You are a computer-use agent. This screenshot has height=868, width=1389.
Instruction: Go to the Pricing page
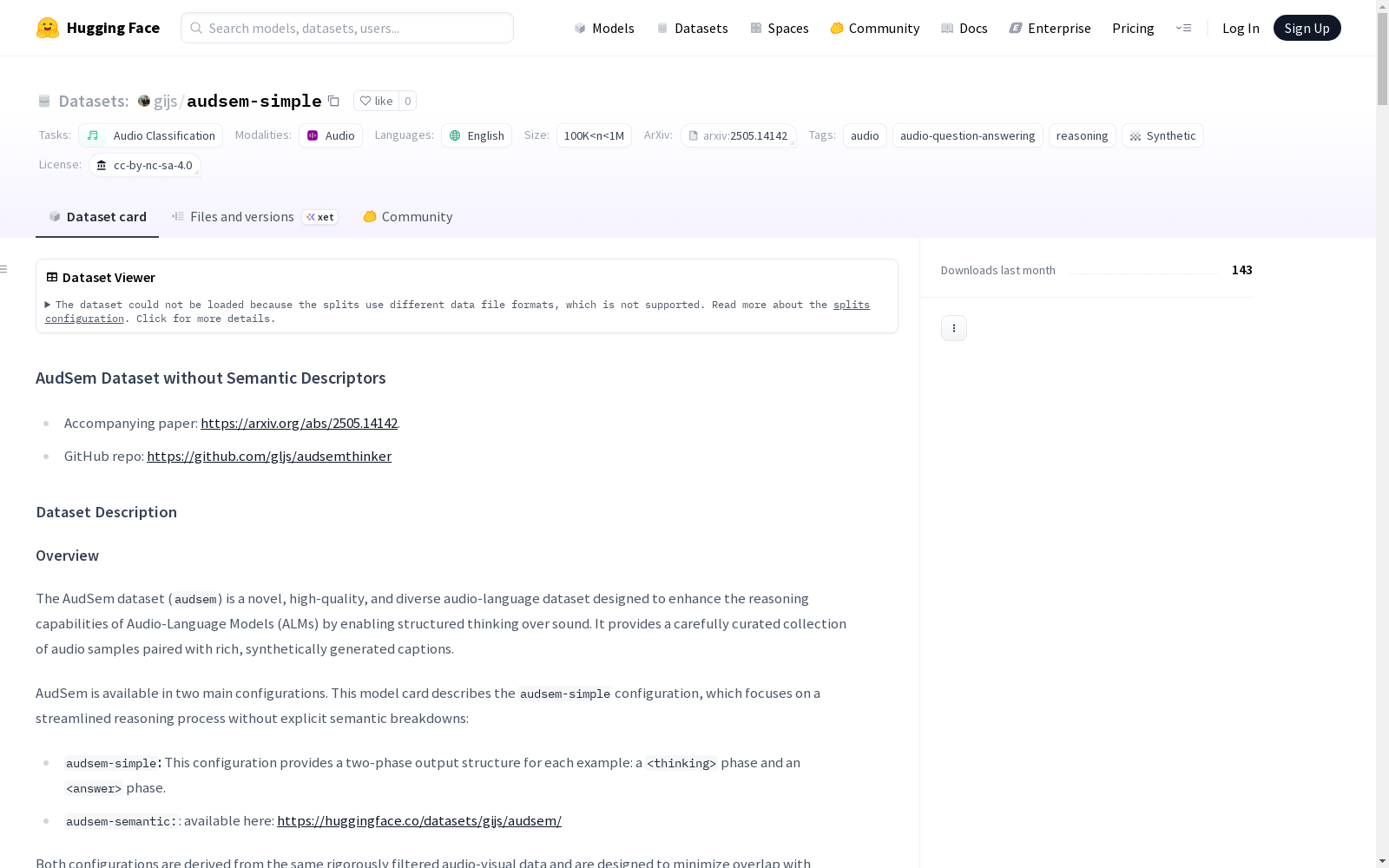click(x=1133, y=28)
